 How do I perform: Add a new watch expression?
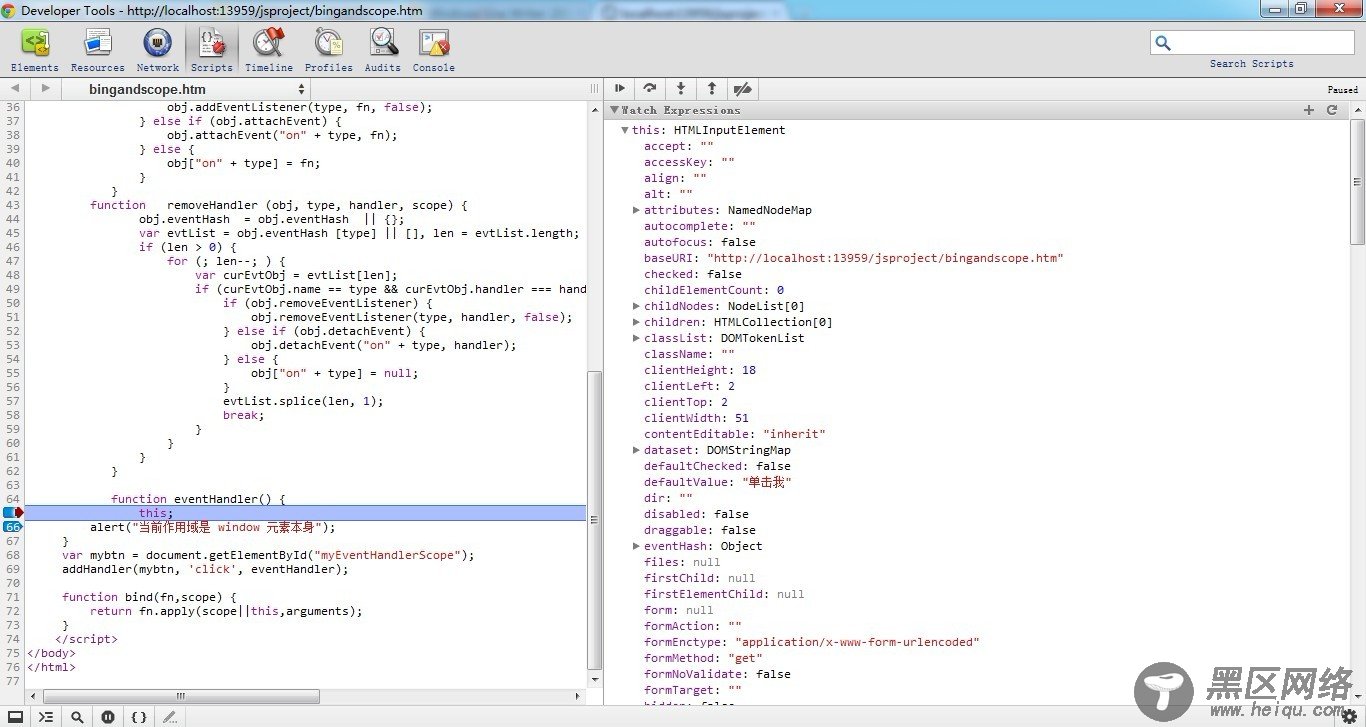(1309, 110)
